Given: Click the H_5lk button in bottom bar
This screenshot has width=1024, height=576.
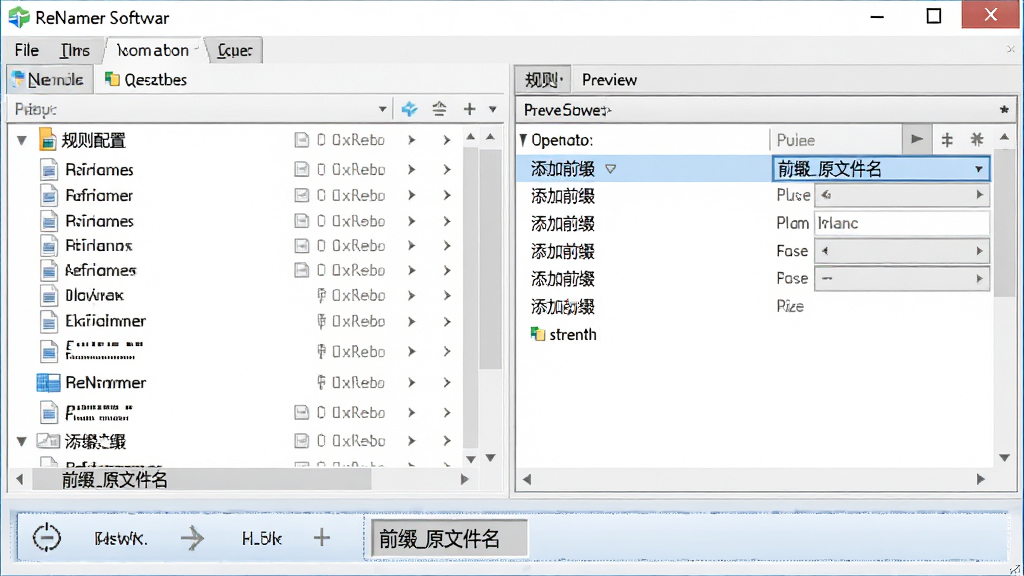Looking at the screenshot, I should coord(261,539).
